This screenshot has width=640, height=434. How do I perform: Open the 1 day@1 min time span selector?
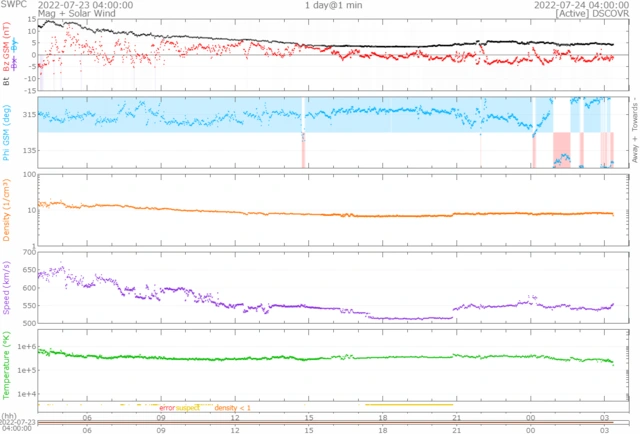click(333, 5)
